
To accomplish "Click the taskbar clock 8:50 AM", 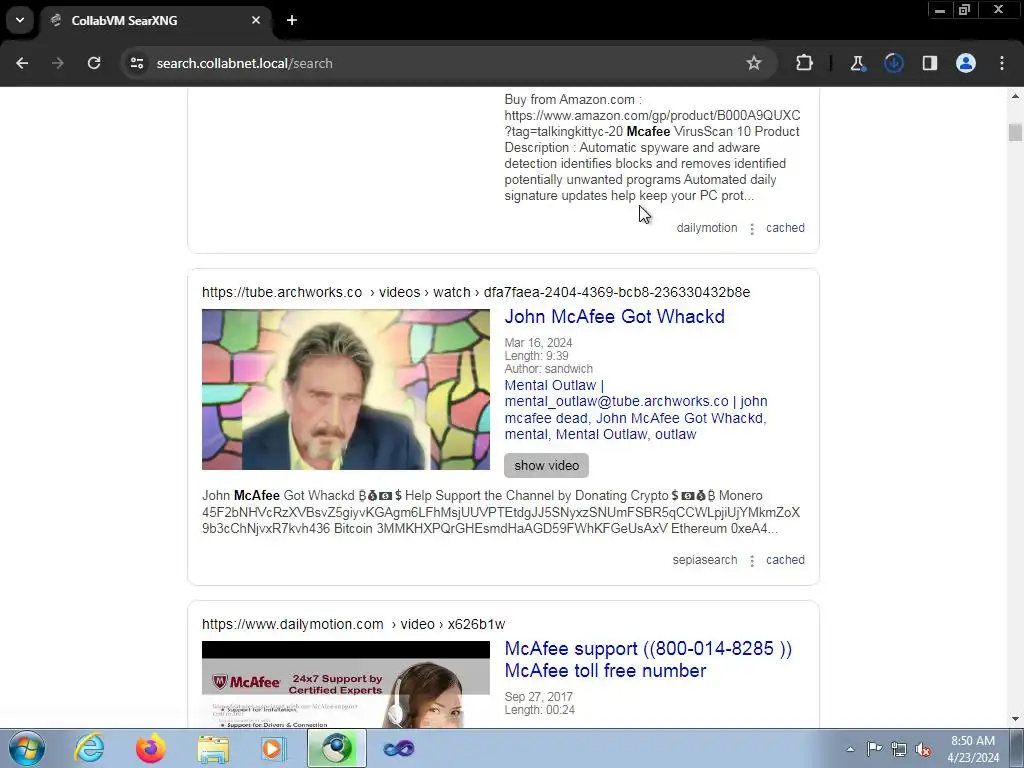I will point(973,749).
